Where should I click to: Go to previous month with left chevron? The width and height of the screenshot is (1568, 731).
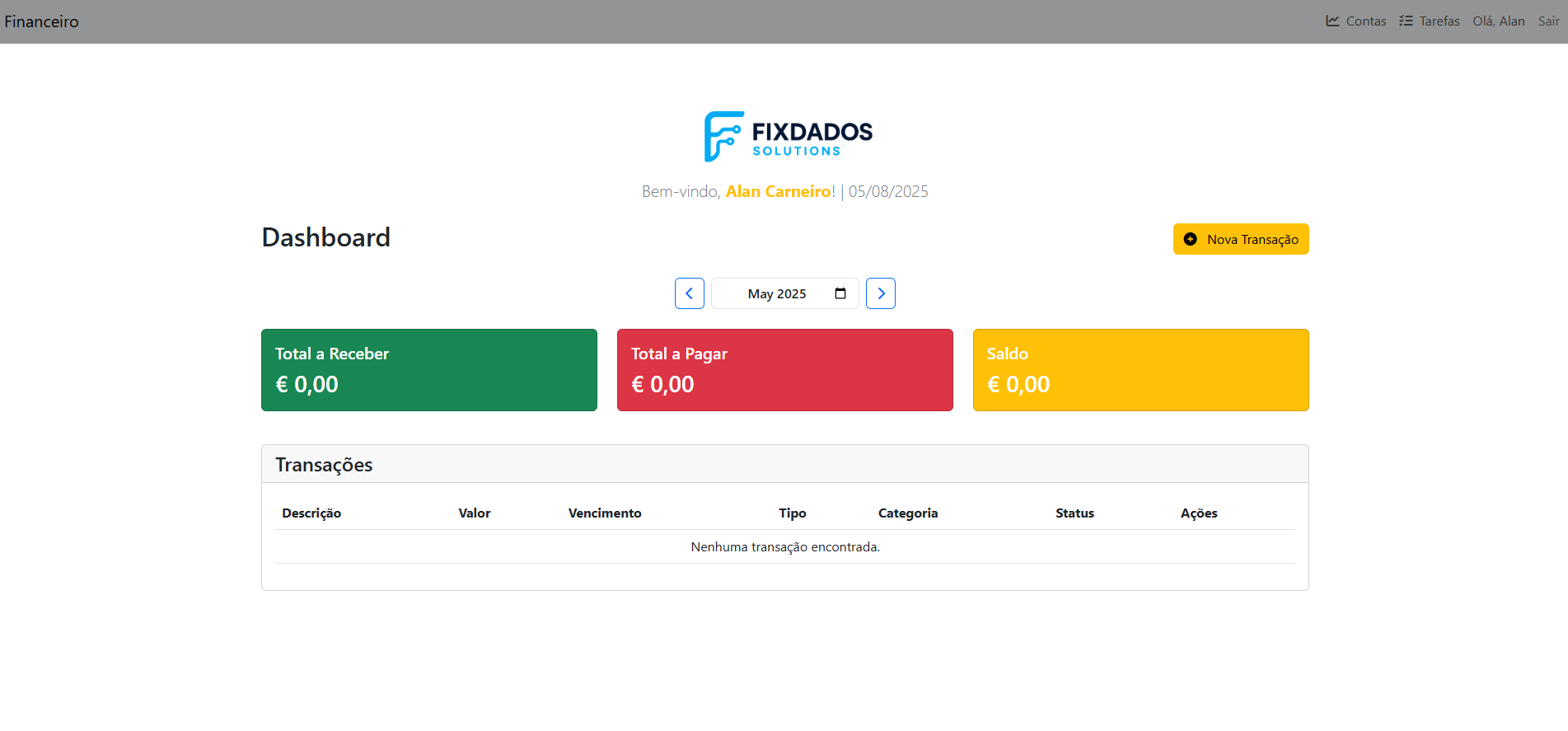(x=690, y=293)
